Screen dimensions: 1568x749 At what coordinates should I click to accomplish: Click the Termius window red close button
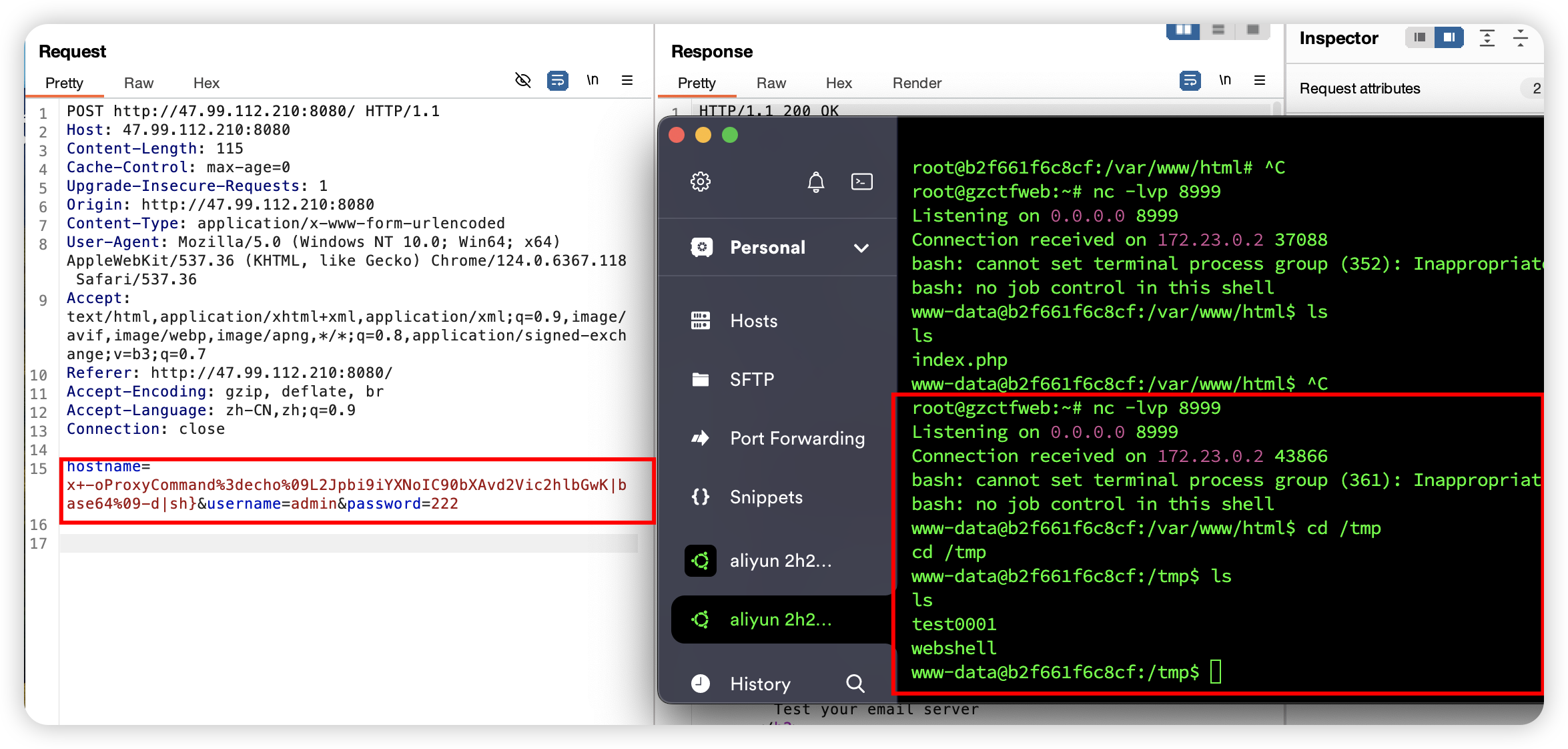pos(677,136)
